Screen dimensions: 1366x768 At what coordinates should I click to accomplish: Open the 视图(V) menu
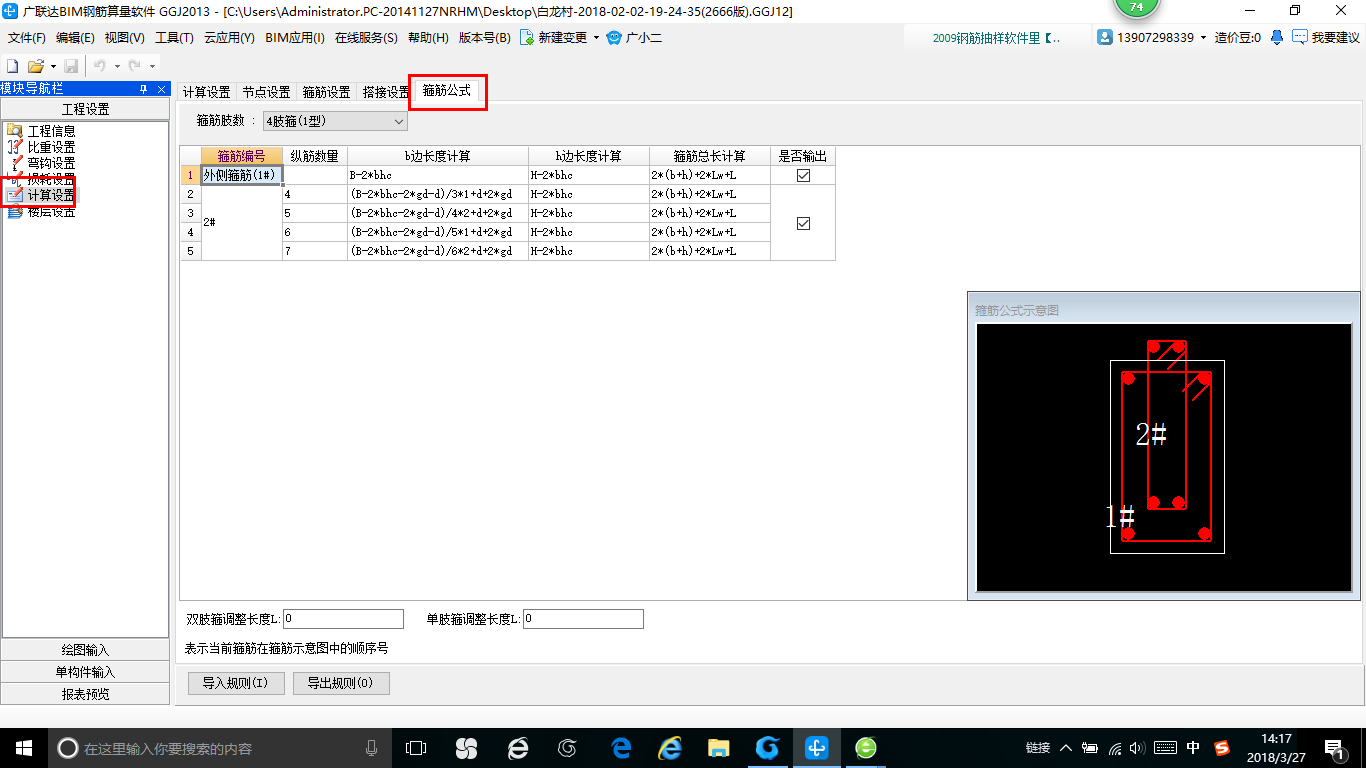[124, 37]
